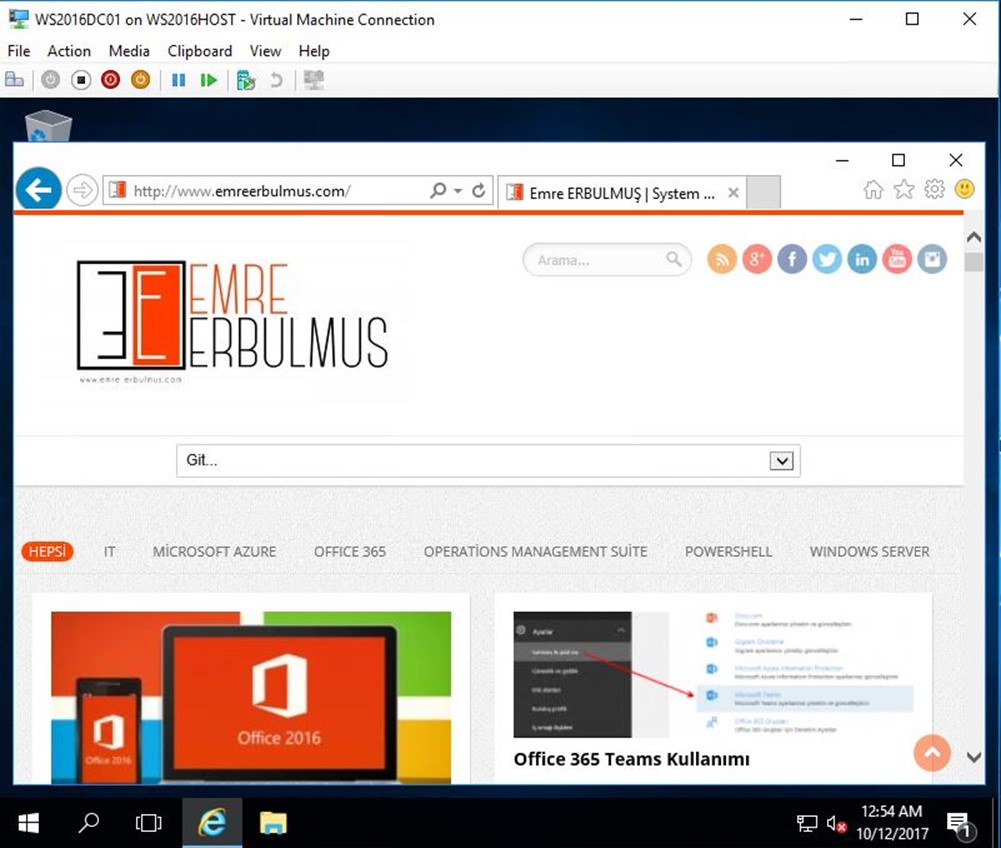Click the Start VM toolbar icon
The image size is (1001, 848).
(50, 80)
